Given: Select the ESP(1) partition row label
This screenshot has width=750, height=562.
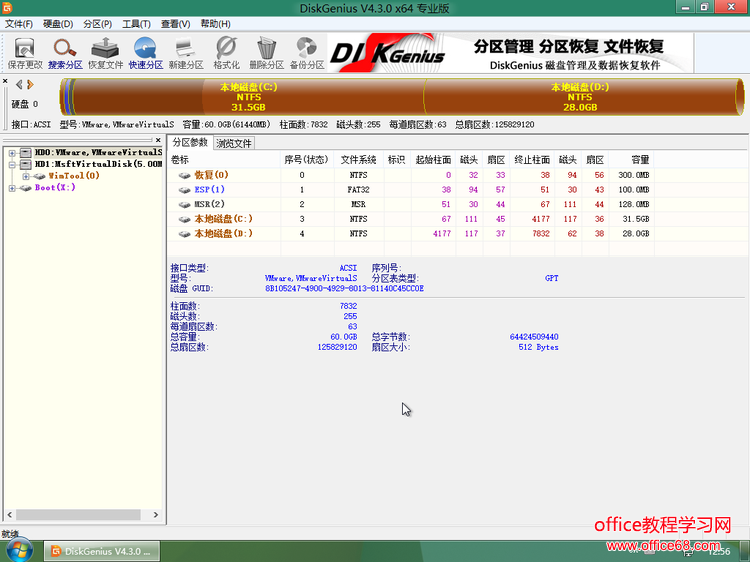Looking at the screenshot, I should point(210,190).
